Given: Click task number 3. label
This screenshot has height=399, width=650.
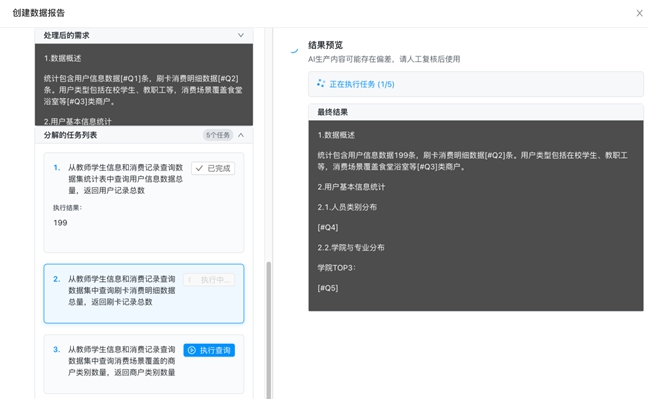Looking at the screenshot, I should pos(57,349).
